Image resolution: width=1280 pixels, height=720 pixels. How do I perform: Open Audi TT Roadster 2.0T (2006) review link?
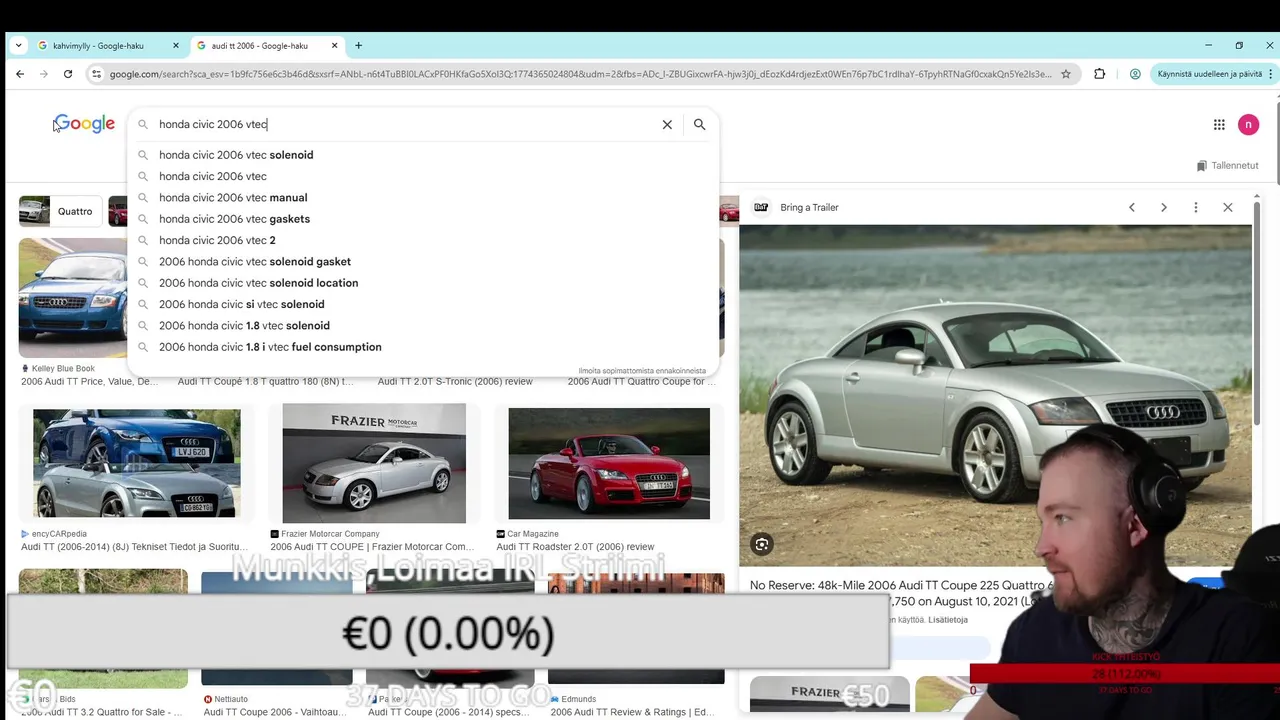coord(575,547)
